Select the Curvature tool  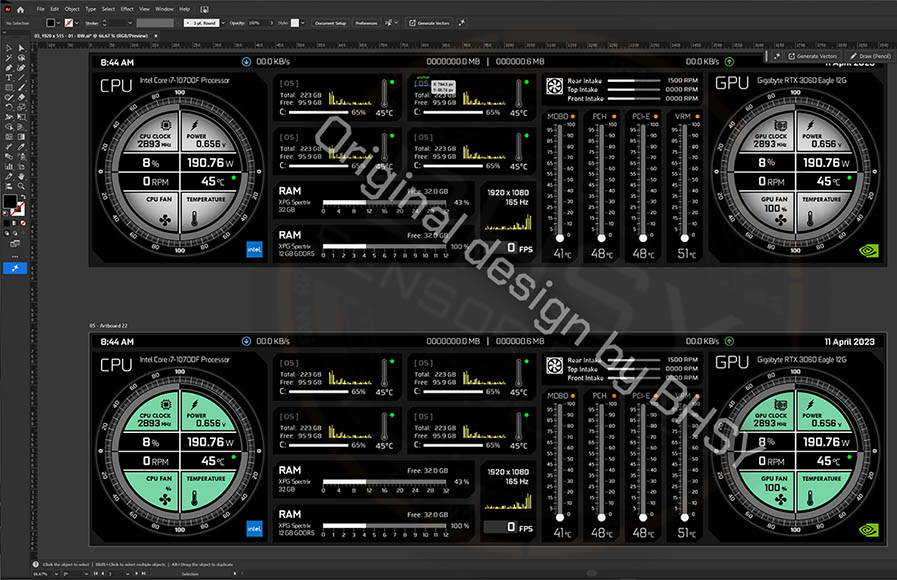(x=21, y=67)
